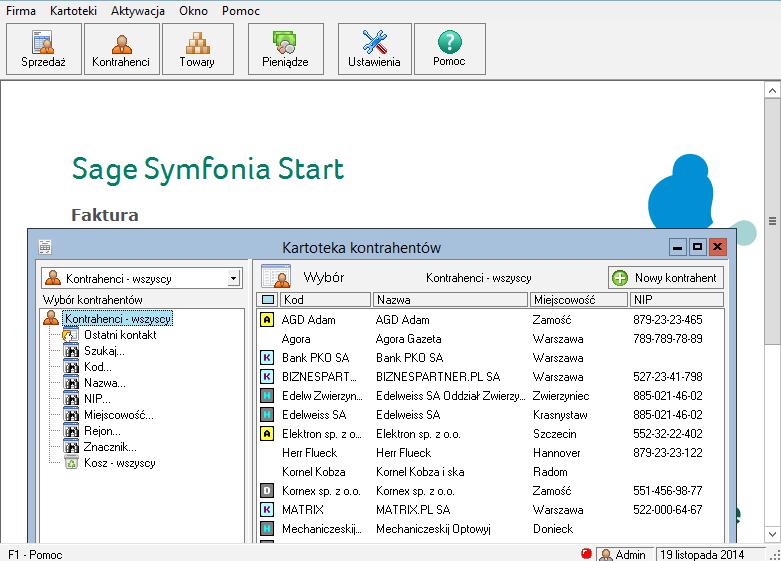
Task: Click the H marker of Mechaniczeskij row
Action: (x=267, y=529)
